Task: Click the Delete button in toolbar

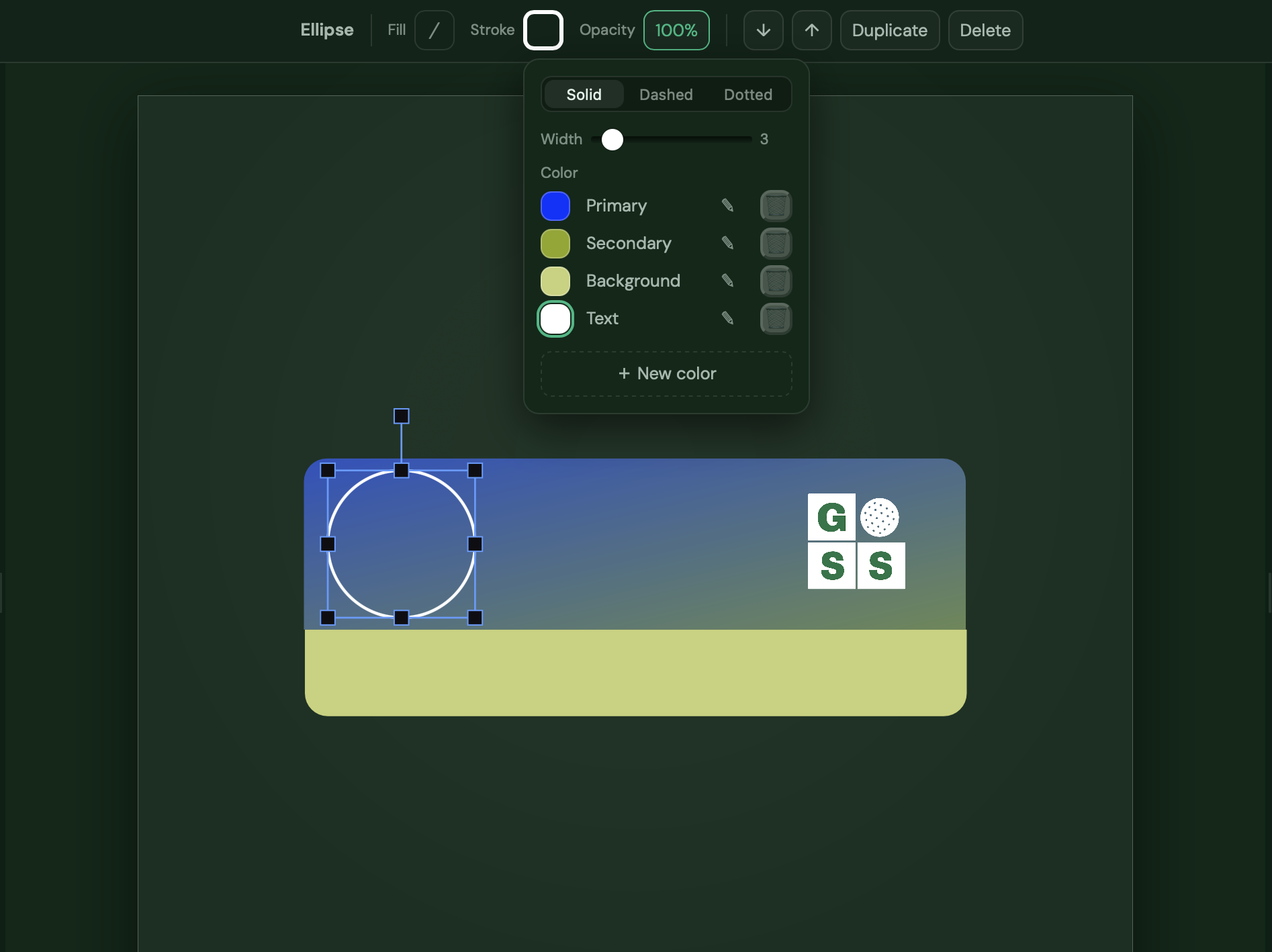Action: (x=985, y=30)
